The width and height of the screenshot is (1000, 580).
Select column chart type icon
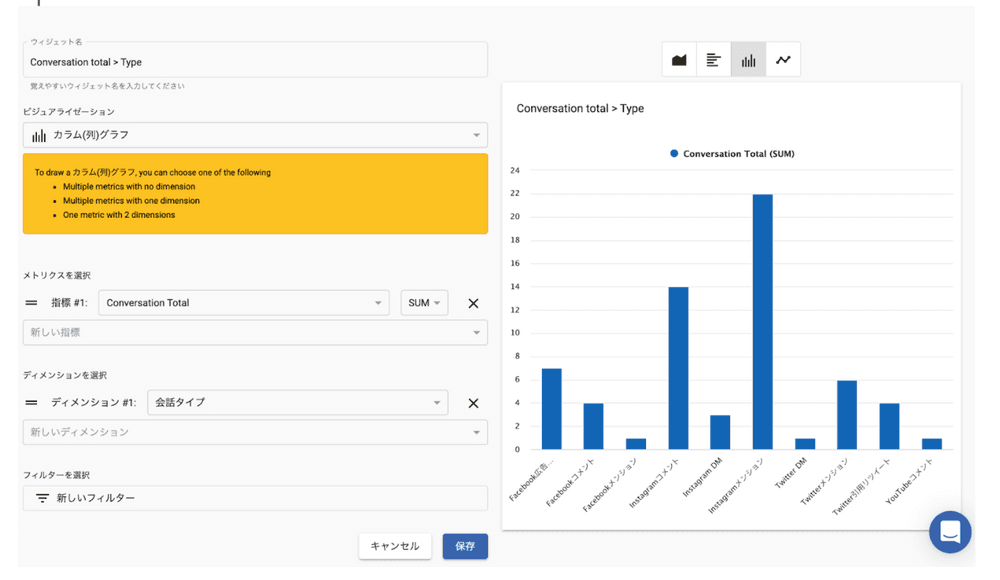[x=748, y=60]
